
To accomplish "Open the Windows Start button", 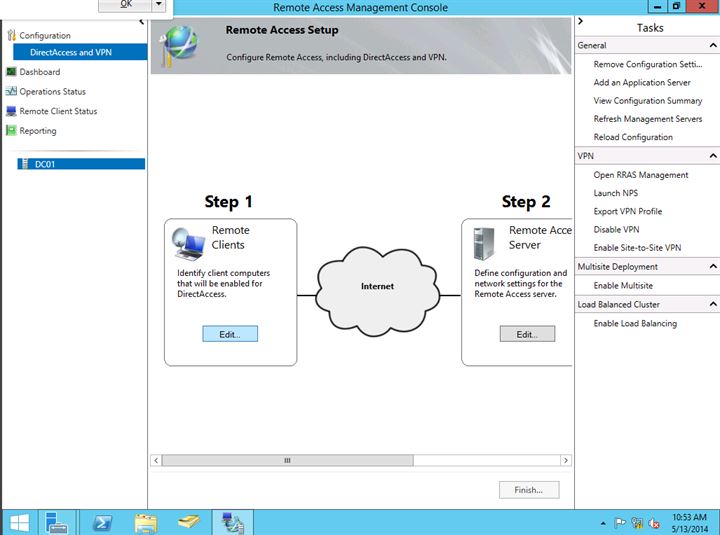I will [19, 523].
